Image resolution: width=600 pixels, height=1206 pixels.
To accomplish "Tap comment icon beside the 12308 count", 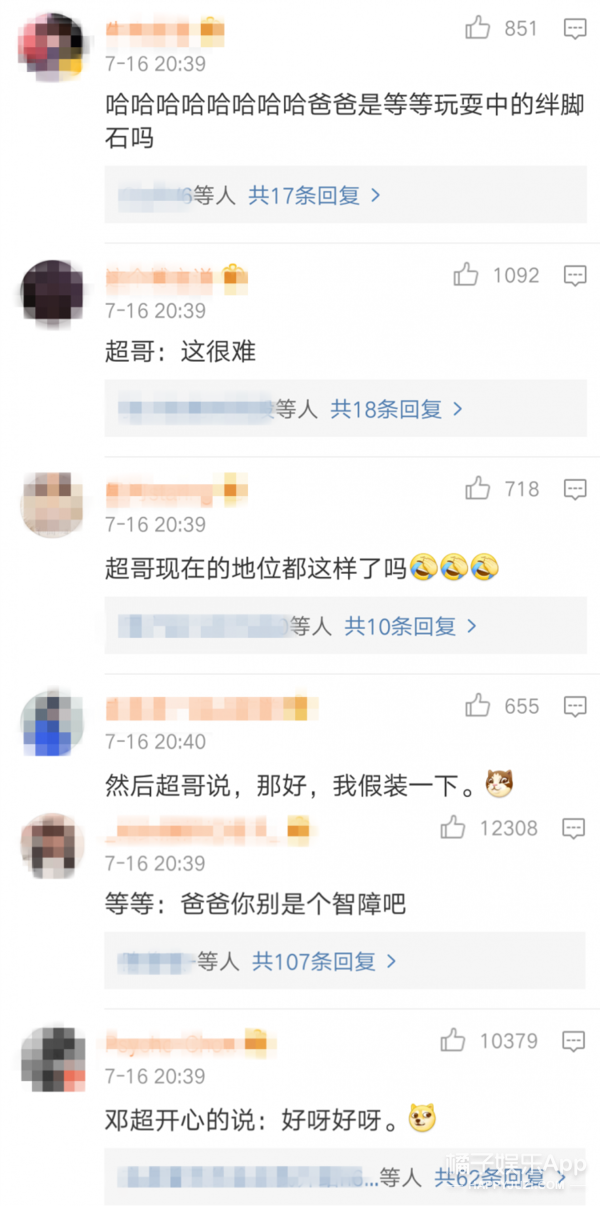I will click(575, 828).
